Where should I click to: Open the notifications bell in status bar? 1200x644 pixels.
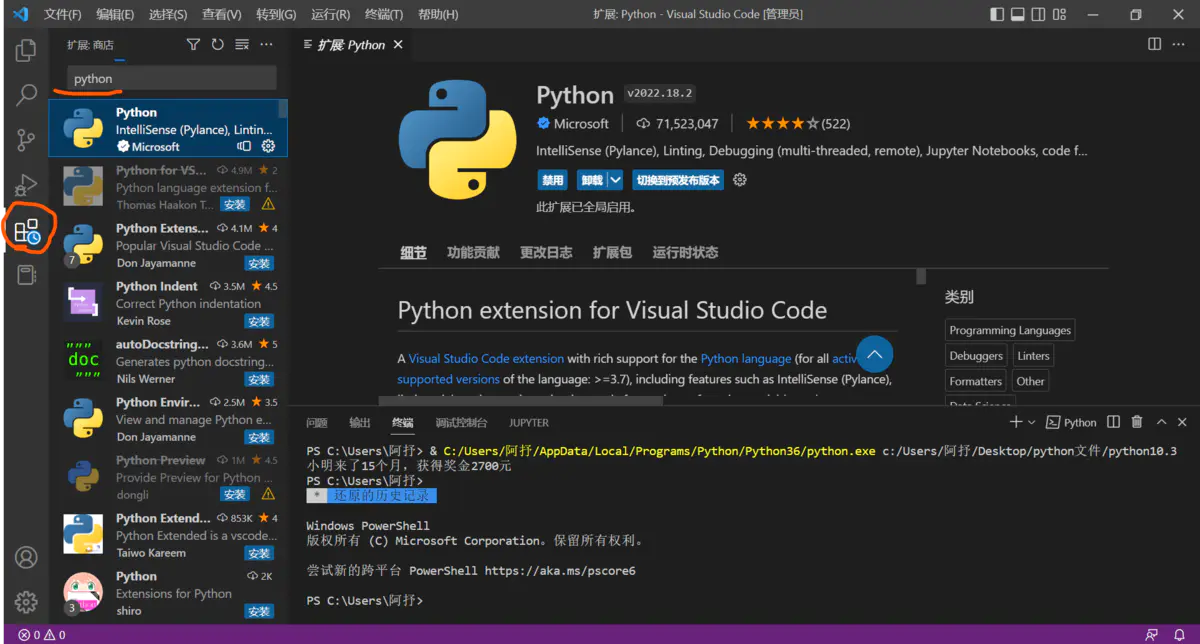[1179, 635]
